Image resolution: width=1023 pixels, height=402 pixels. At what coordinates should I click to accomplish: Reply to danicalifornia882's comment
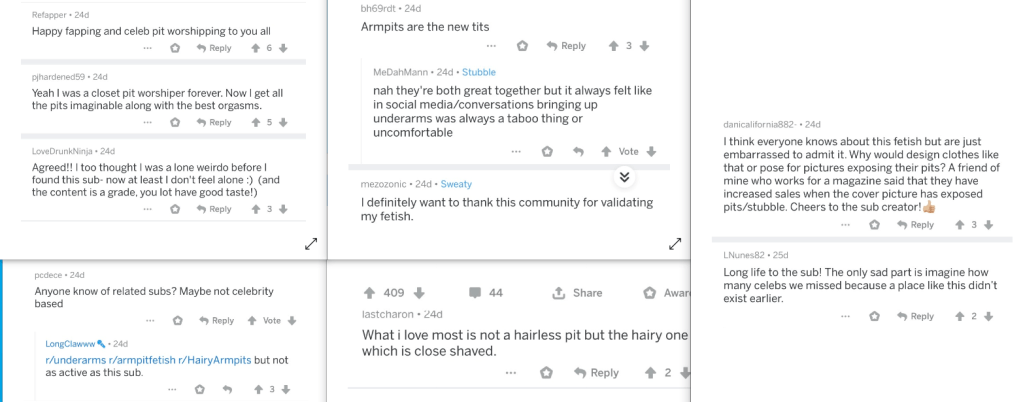915,225
